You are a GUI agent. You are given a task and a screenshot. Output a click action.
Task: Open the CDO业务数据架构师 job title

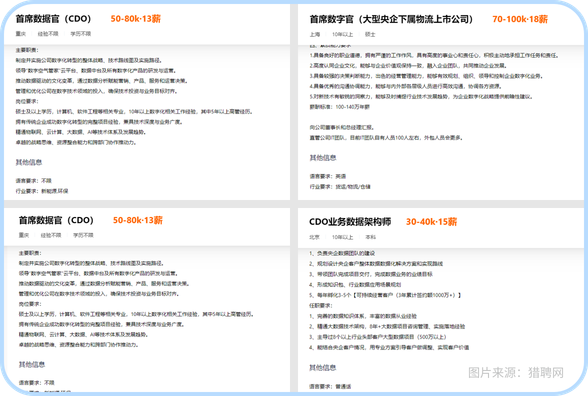click(350, 222)
